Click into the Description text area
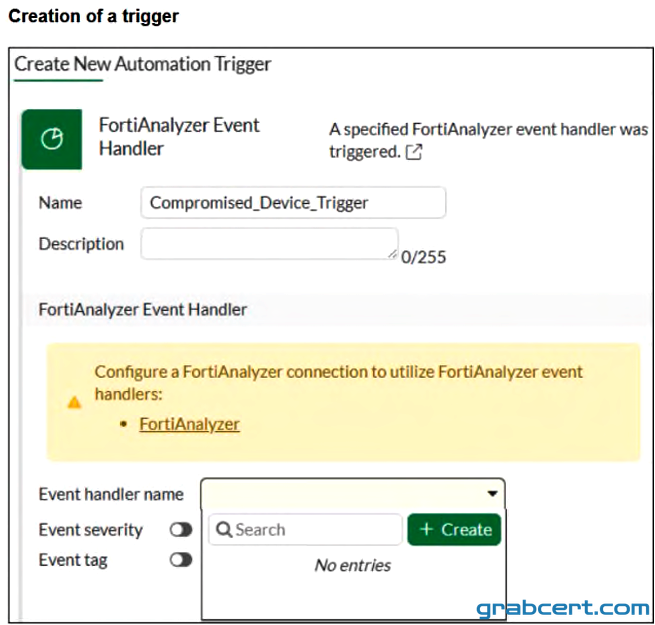The height and width of the screenshot is (625, 655). click(x=269, y=244)
